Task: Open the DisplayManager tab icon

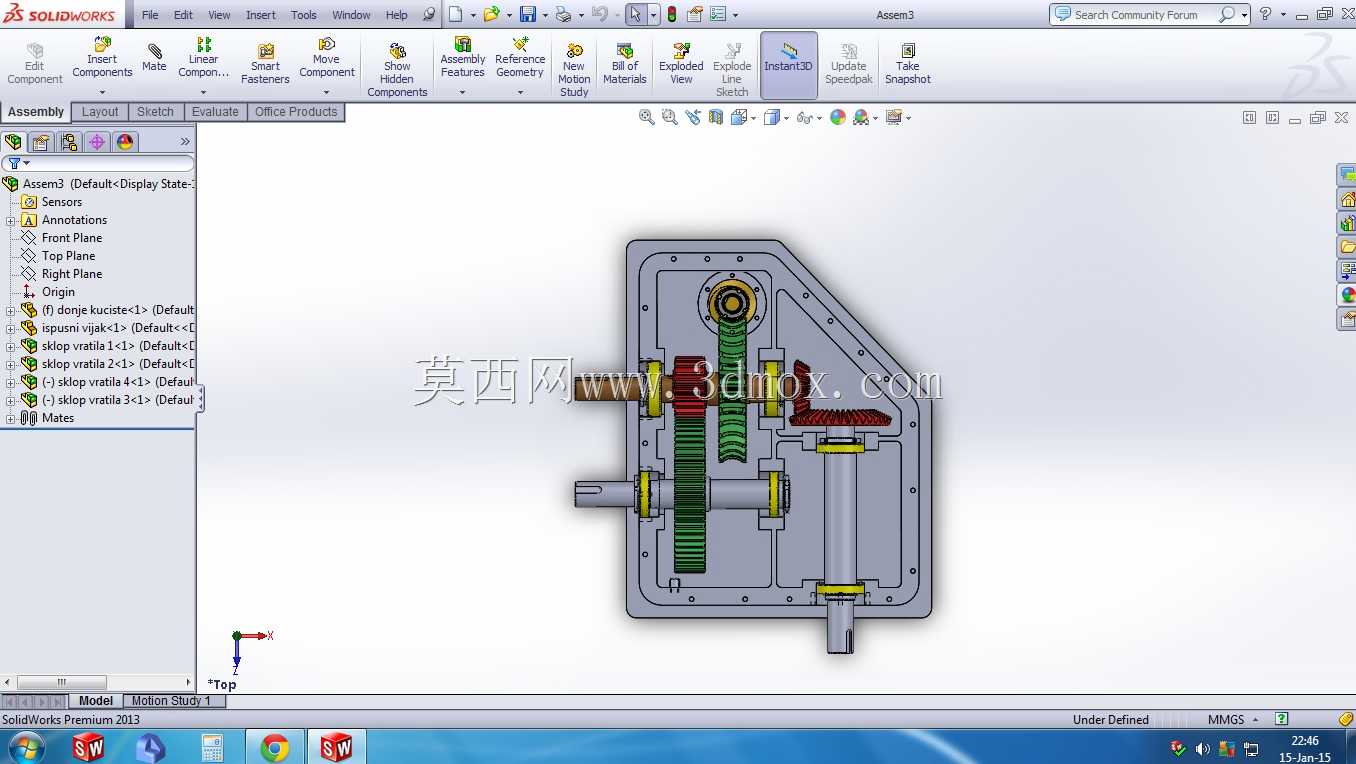Action: pos(125,142)
